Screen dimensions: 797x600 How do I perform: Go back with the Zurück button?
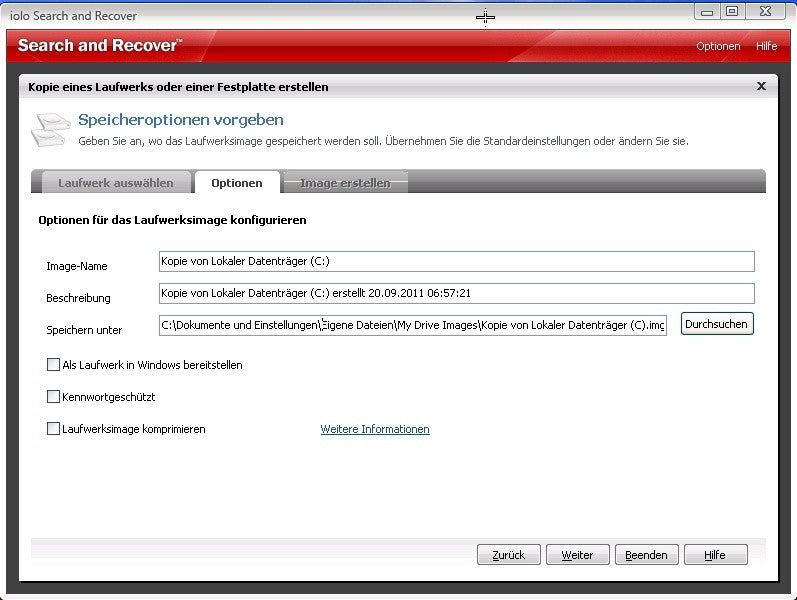click(x=508, y=555)
